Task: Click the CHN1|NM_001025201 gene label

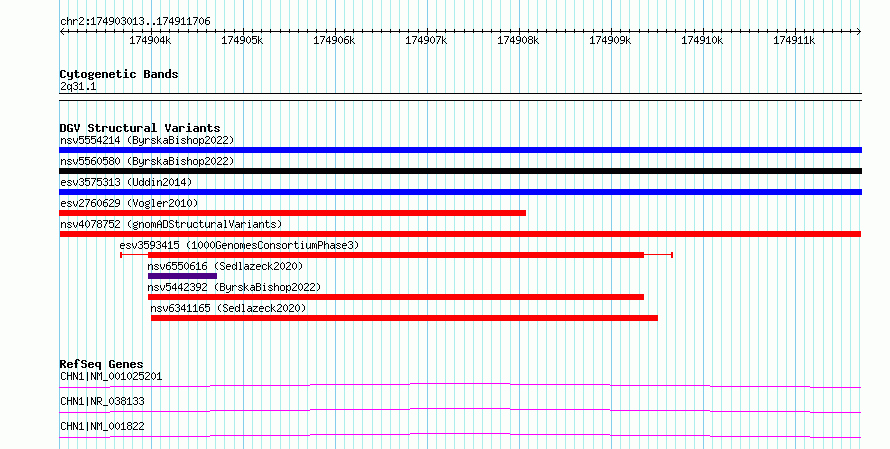Action: coord(111,376)
